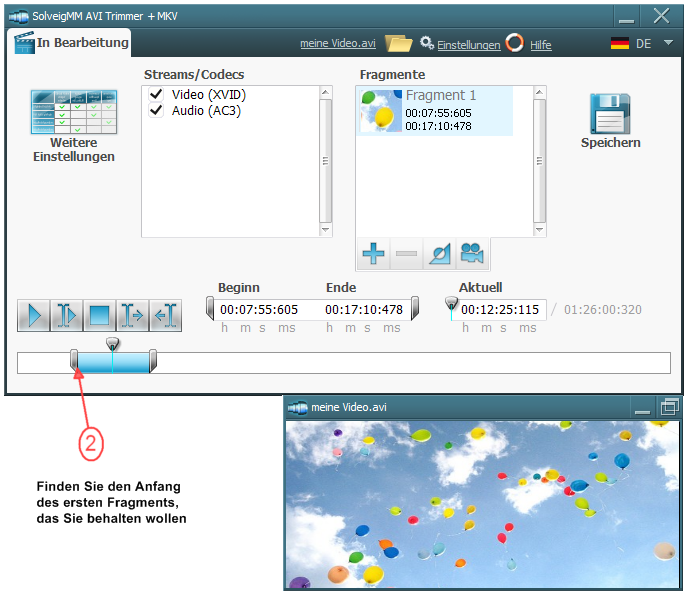
Task: Close the SolveigMM AVI Trimmer window
Action: [x=661, y=17]
